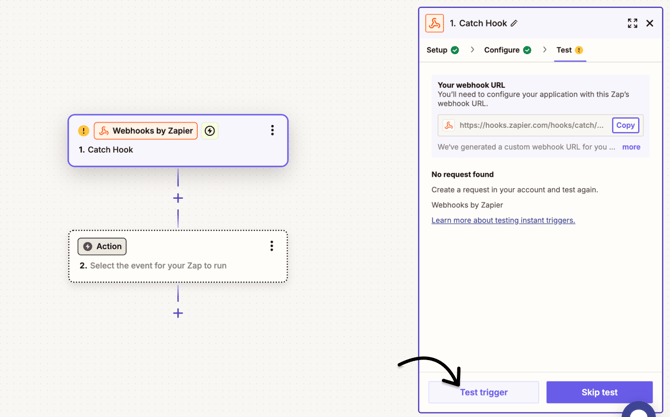Click the Test trigger button

[x=484, y=392]
